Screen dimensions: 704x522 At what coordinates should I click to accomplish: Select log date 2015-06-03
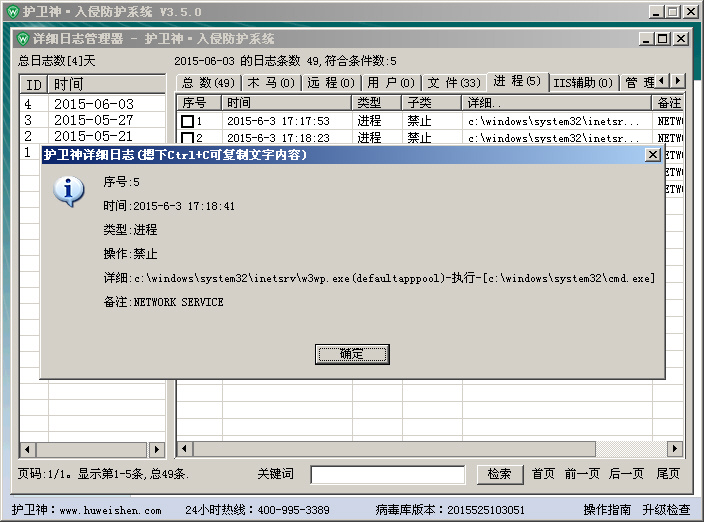point(94,104)
